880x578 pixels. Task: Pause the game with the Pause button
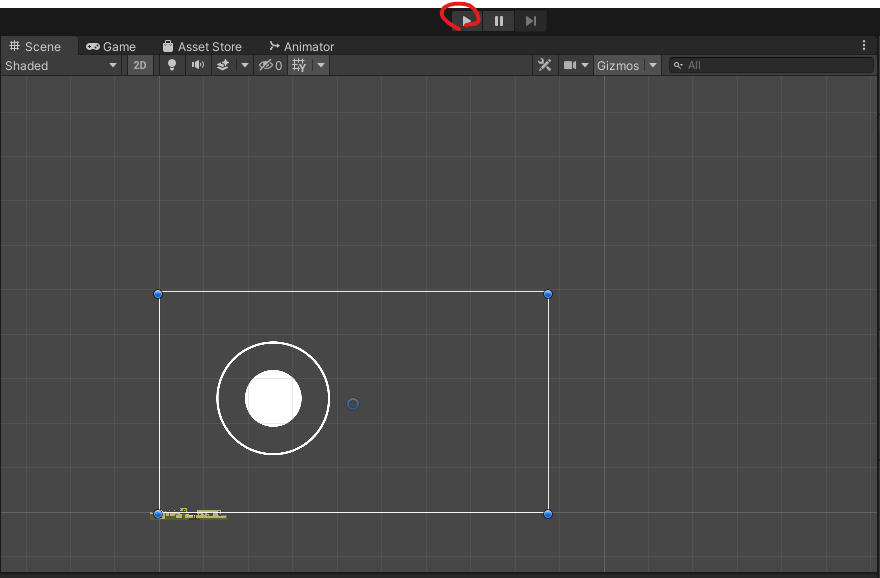tap(498, 21)
